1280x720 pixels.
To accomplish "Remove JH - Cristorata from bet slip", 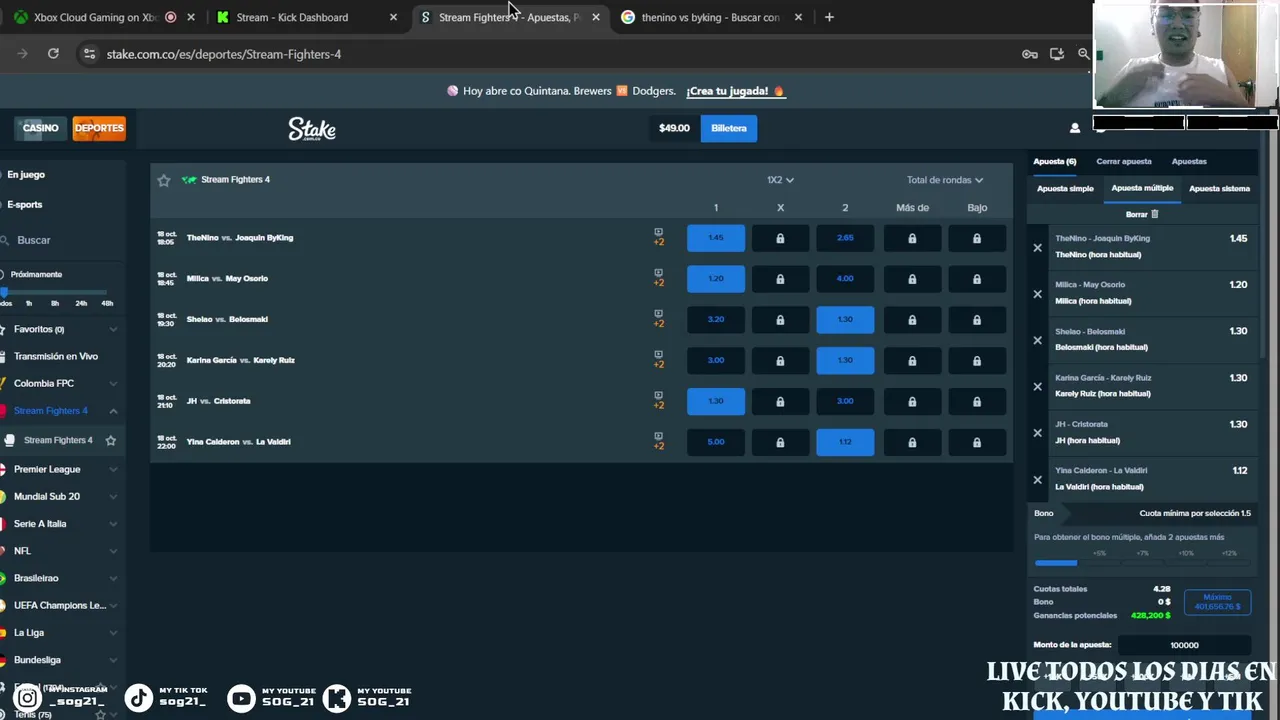I will 1037,433.
